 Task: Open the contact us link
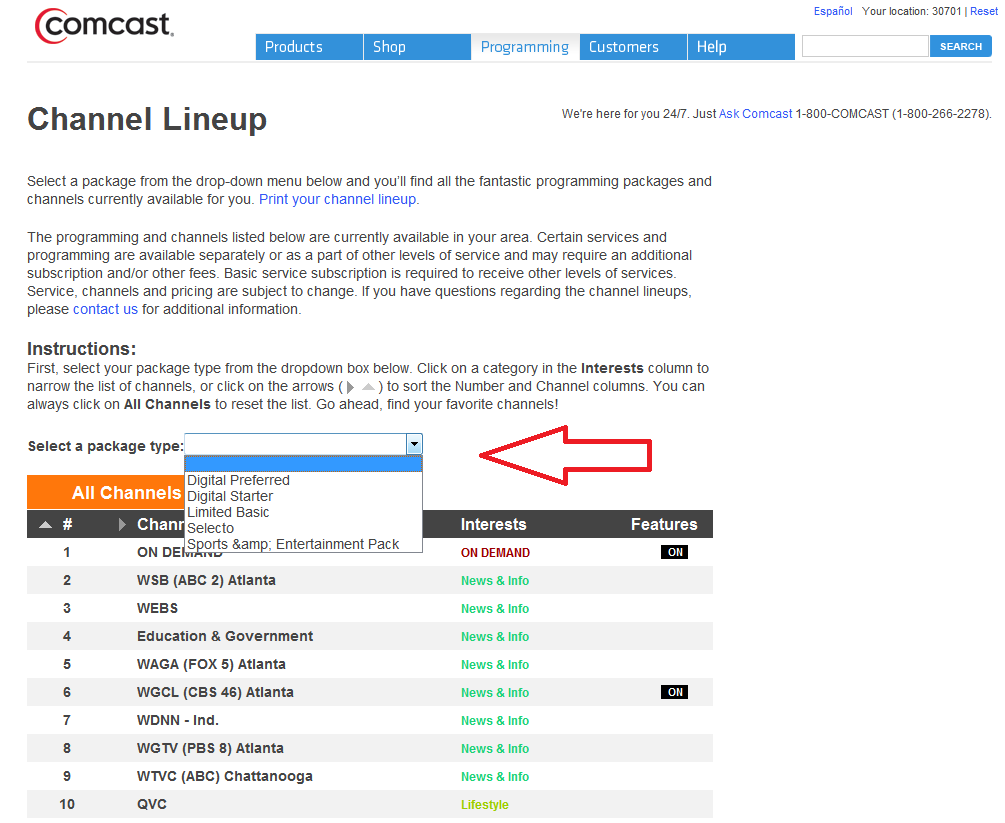pyautogui.click(x=105, y=309)
